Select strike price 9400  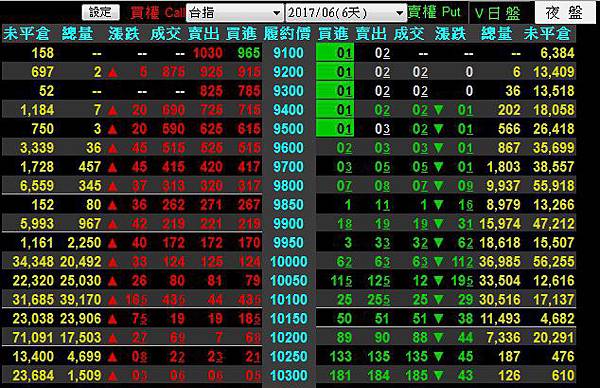(x=289, y=110)
